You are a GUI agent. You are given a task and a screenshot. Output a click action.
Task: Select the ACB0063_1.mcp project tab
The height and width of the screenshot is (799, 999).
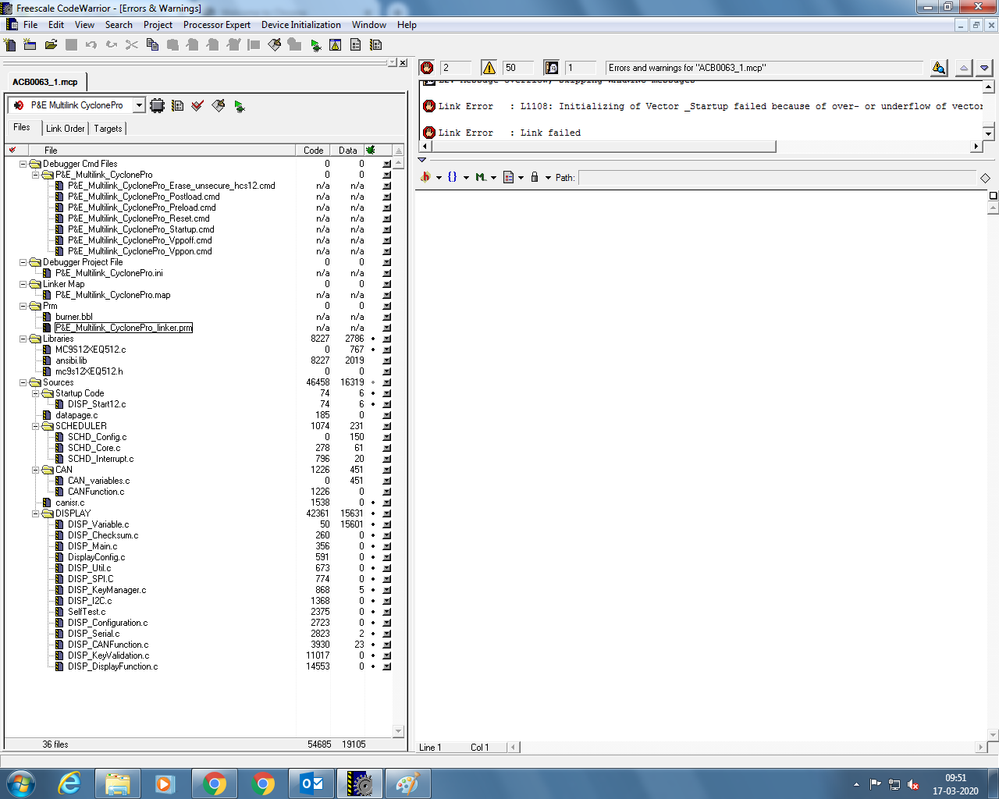[45, 82]
